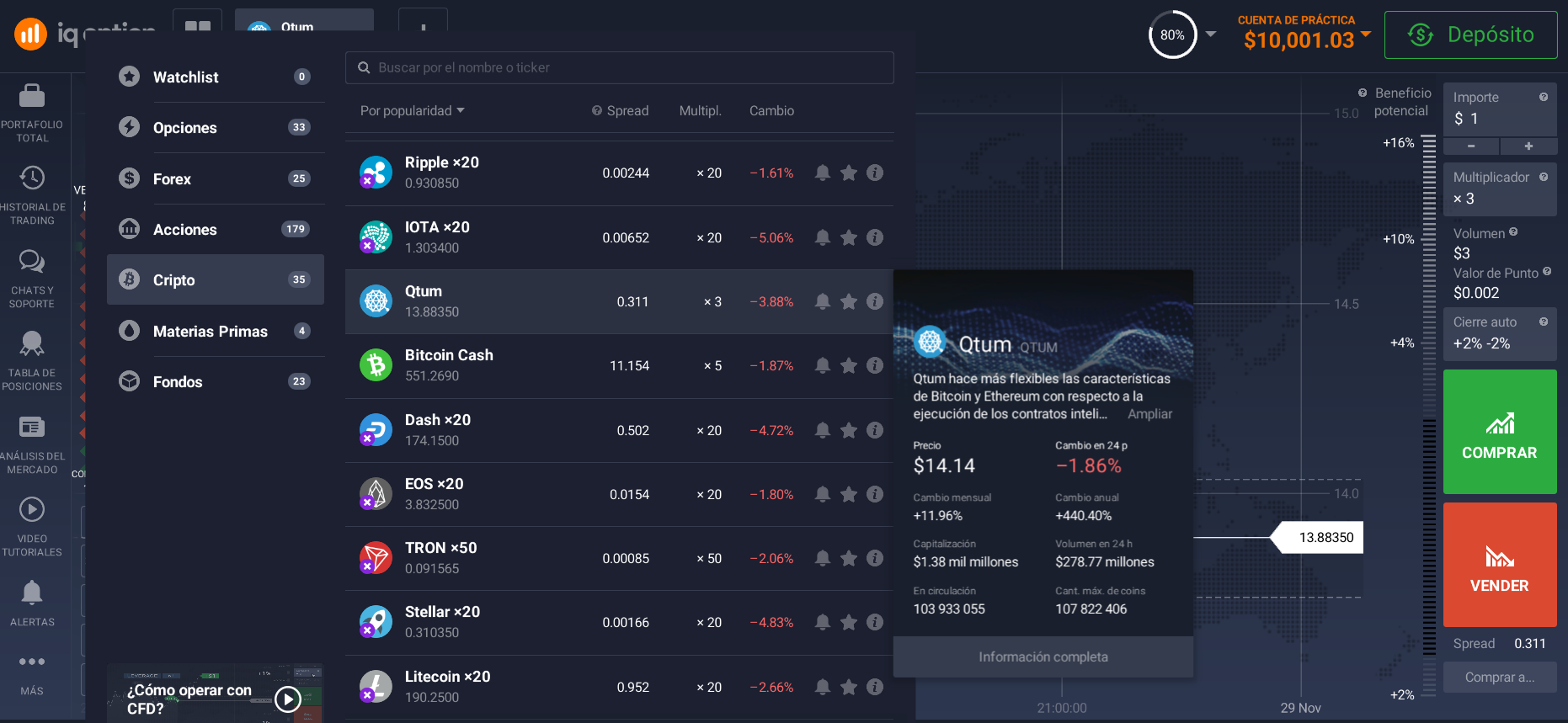Play the ¿Cómo operar con CFD? video
Image resolution: width=1568 pixels, height=723 pixels.
coord(288,699)
